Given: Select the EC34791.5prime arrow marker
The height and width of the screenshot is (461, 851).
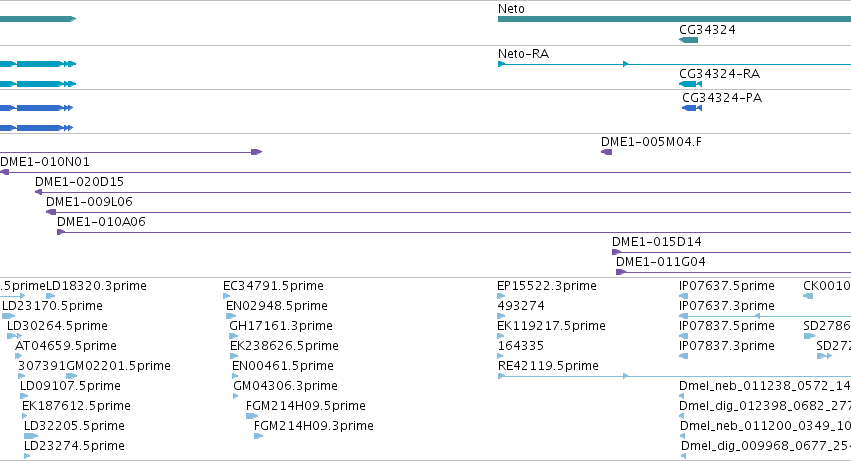Looking at the screenshot, I should click(x=227, y=296).
